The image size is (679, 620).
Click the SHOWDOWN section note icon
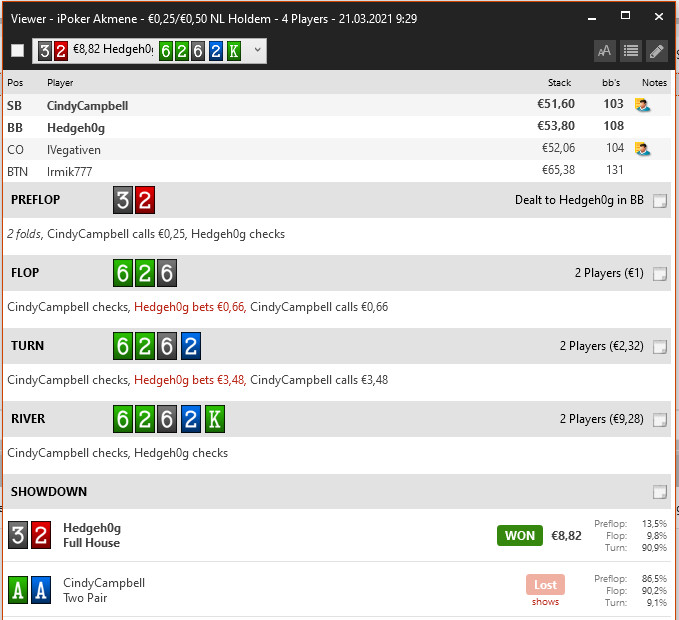click(660, 492)
